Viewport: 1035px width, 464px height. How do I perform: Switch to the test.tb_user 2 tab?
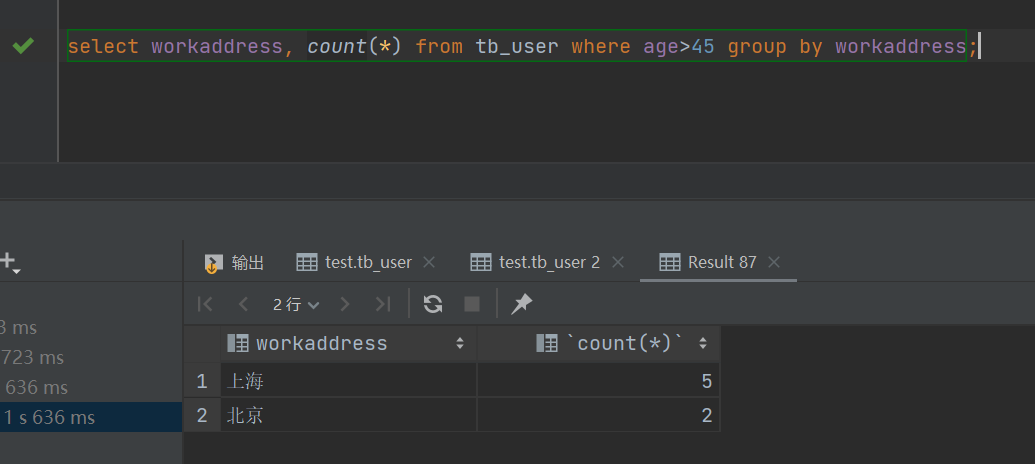pos(537,263)
